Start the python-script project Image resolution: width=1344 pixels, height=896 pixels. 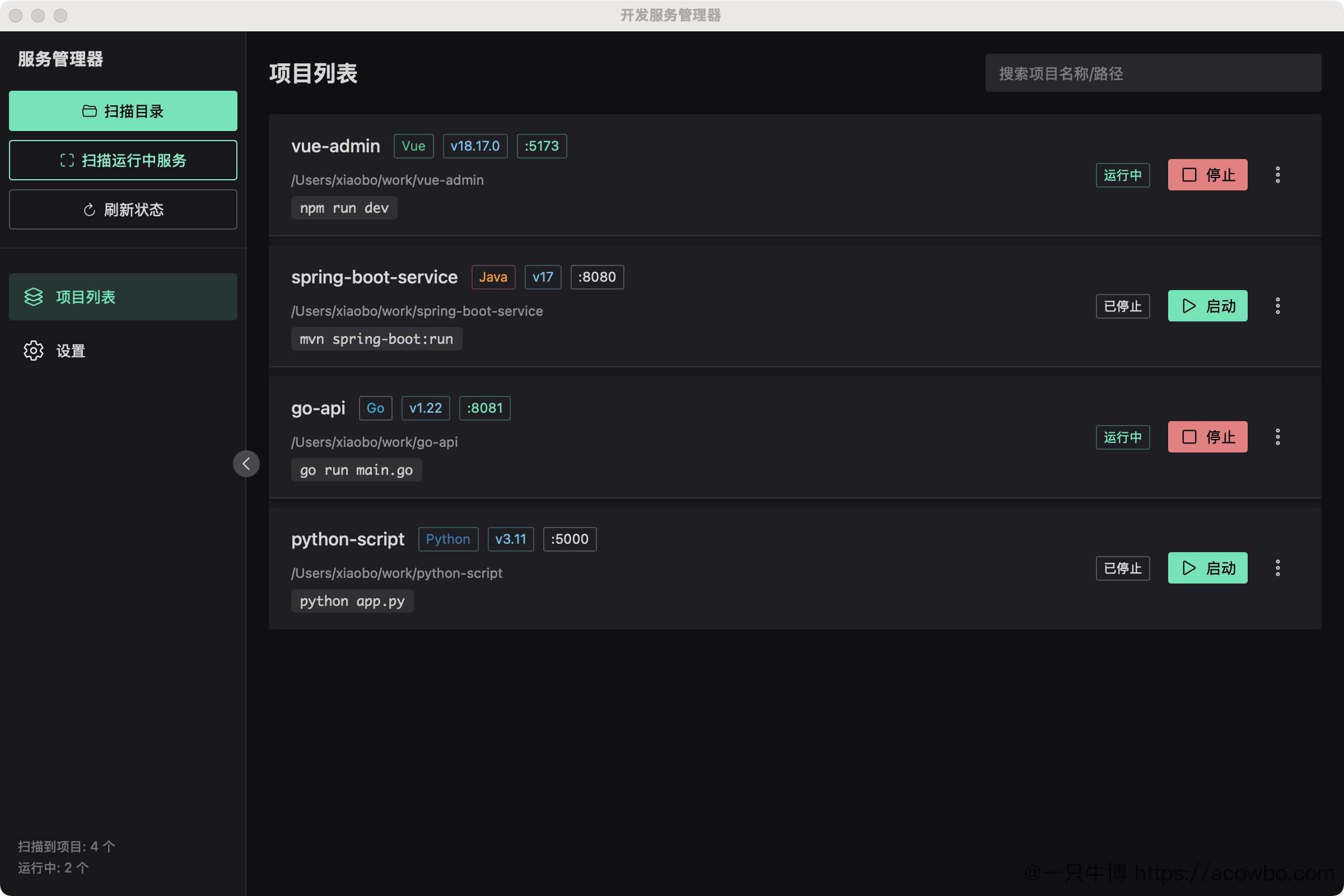[1207, 568]
